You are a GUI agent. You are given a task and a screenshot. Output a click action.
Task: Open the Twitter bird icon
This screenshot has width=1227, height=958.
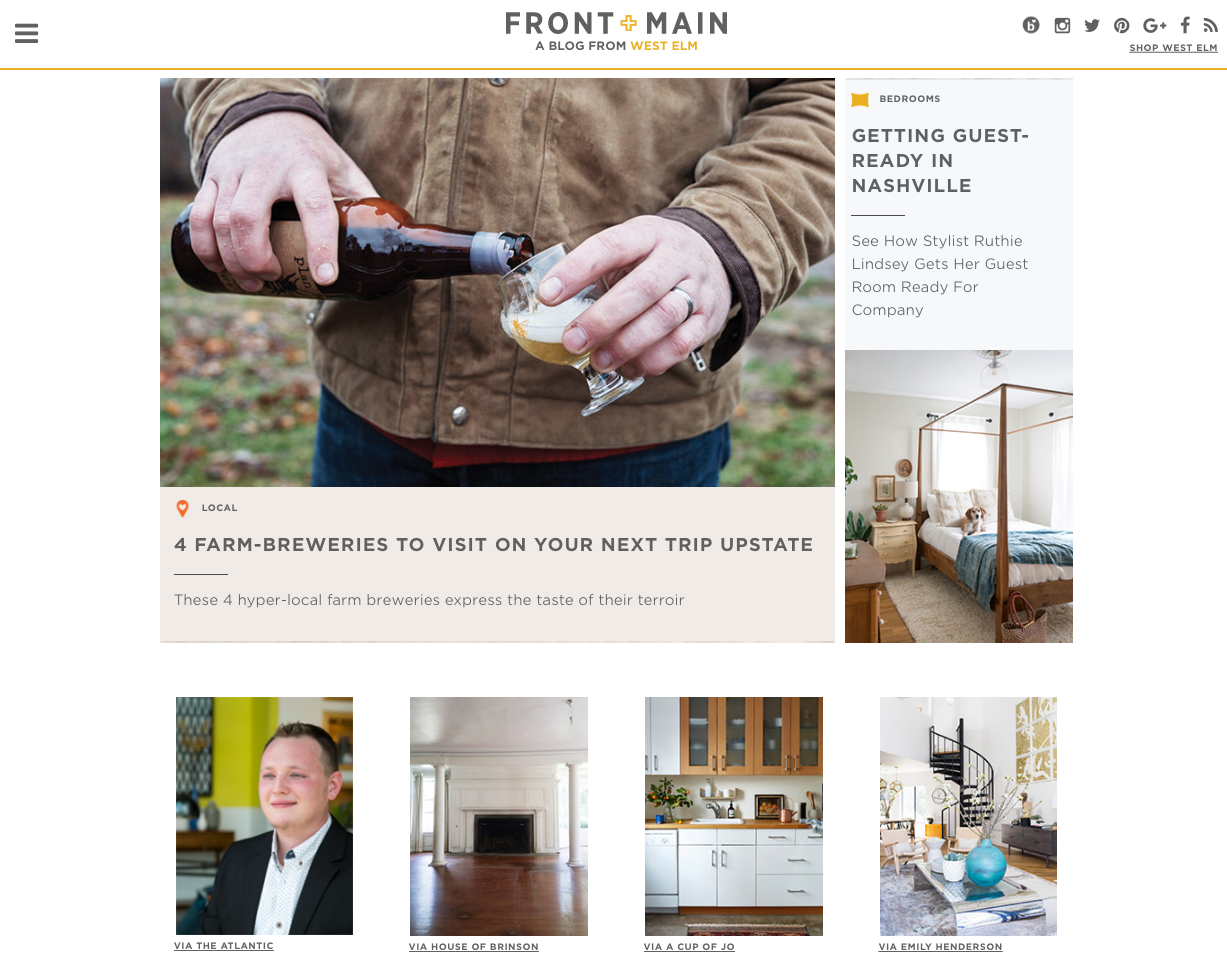coord(1092,26)
